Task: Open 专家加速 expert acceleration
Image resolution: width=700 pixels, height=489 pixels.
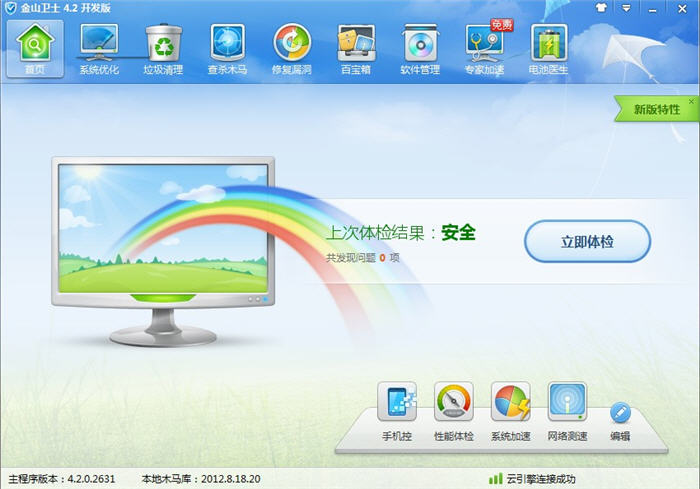Action: pyautogui.click(x=485, y=49)
